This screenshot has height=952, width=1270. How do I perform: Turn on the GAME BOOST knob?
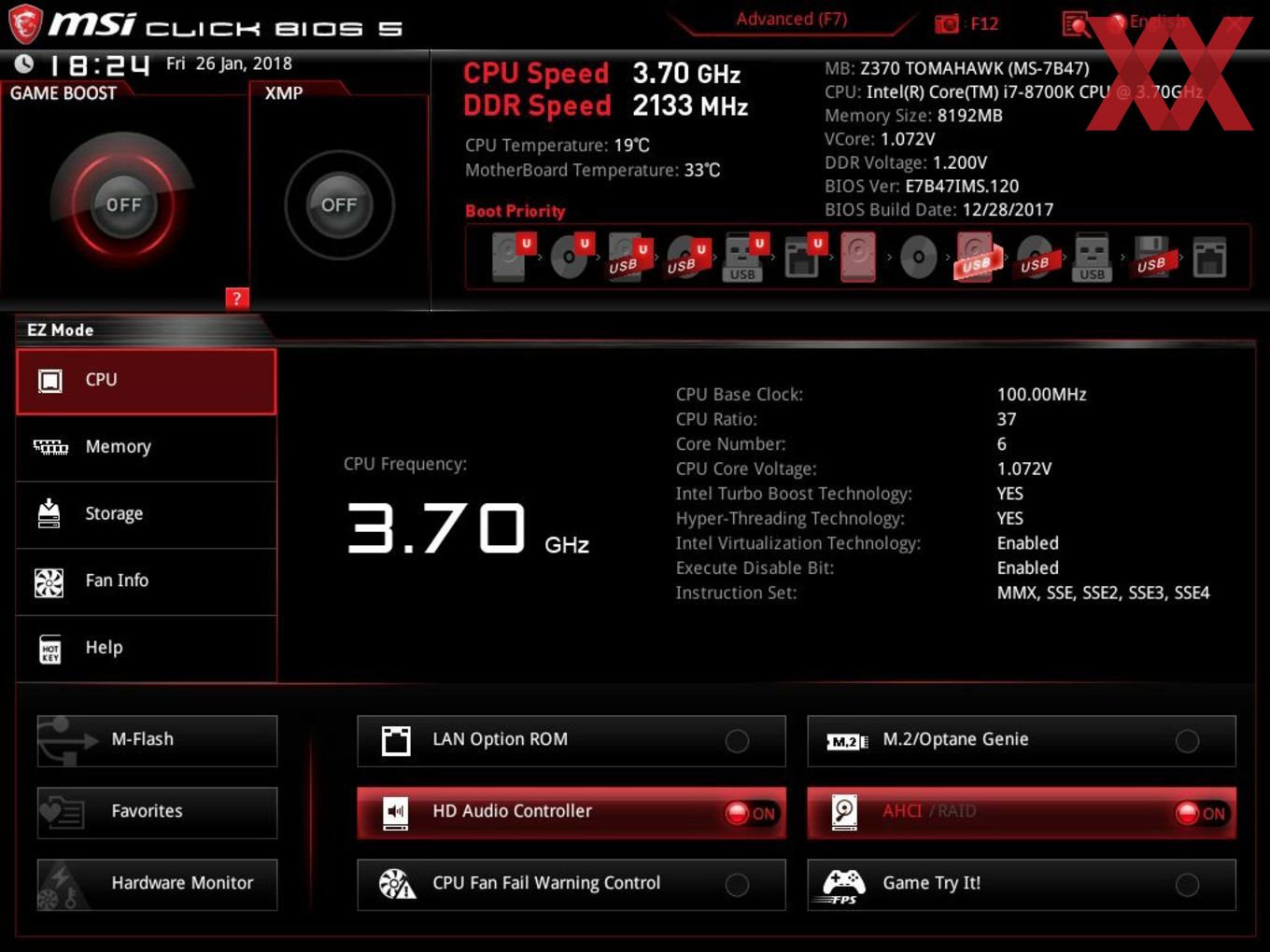tap(123, 204)
